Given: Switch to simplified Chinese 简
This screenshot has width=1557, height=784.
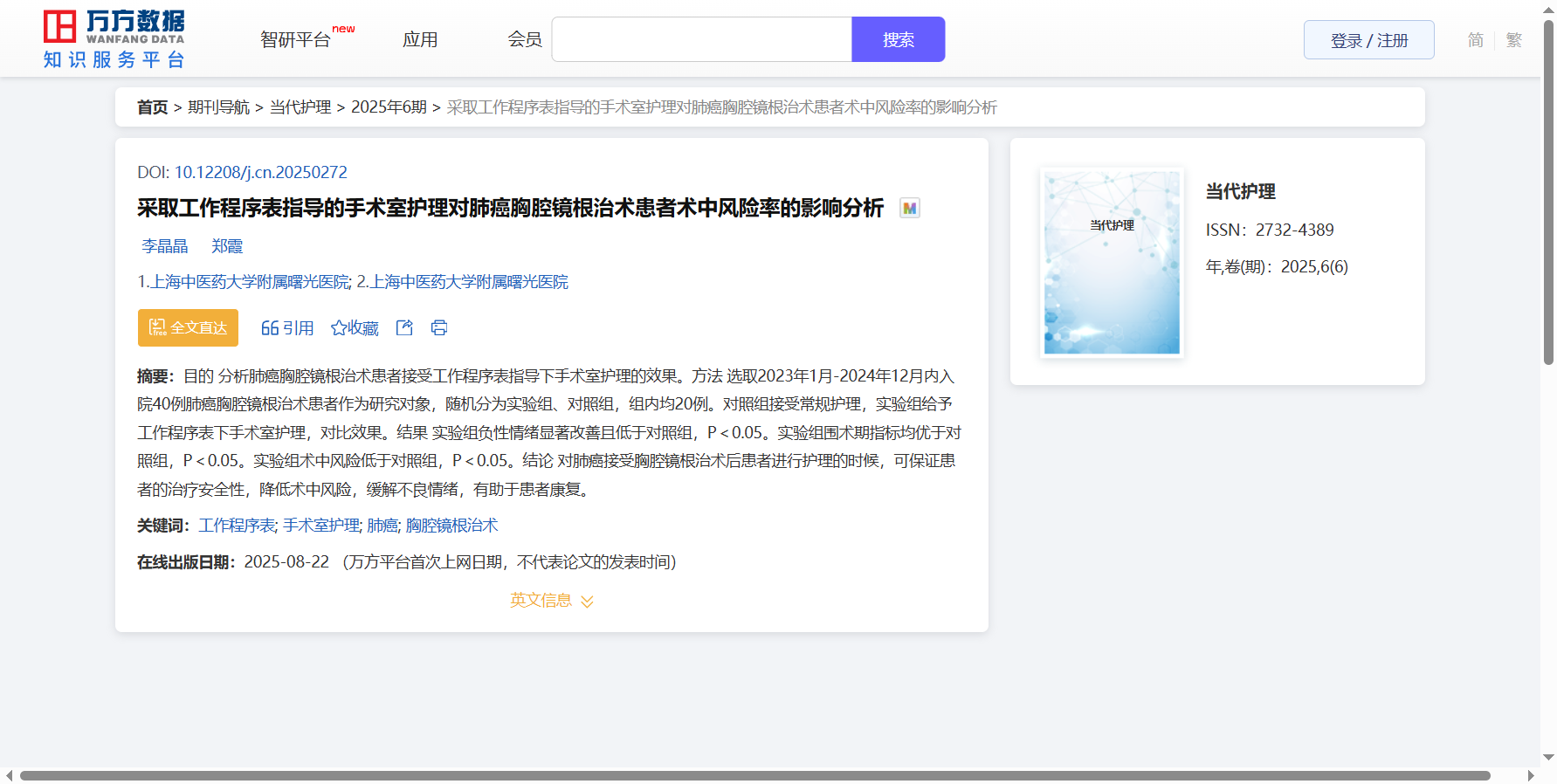Looking at the screenshot, I should 1475,40.
